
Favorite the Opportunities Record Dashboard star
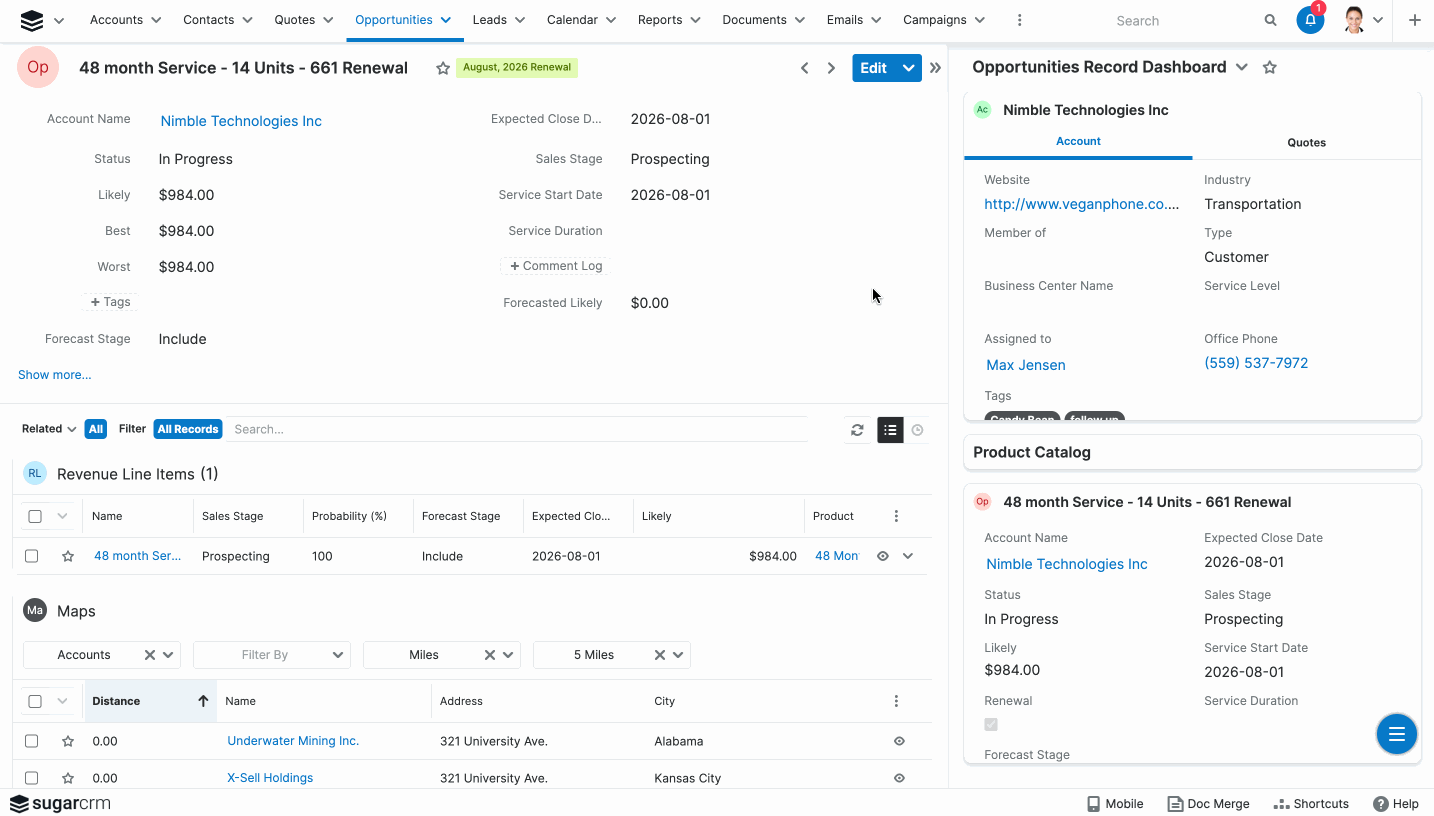point(1270,67)
